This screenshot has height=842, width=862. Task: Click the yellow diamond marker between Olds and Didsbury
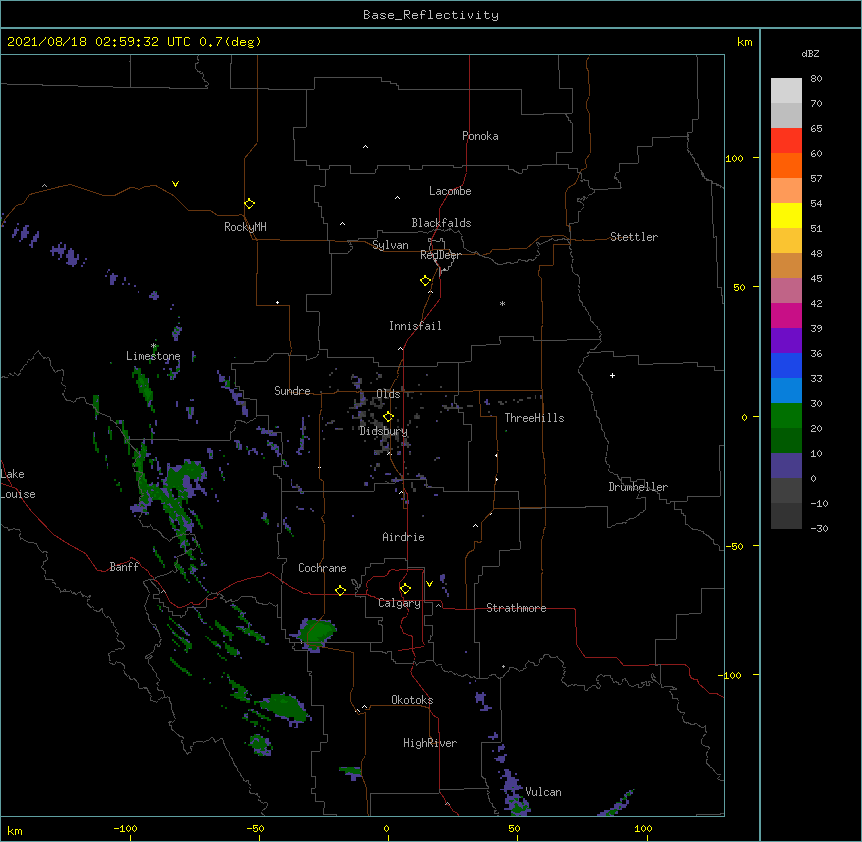pyautogui.click(x=388, y=417)
